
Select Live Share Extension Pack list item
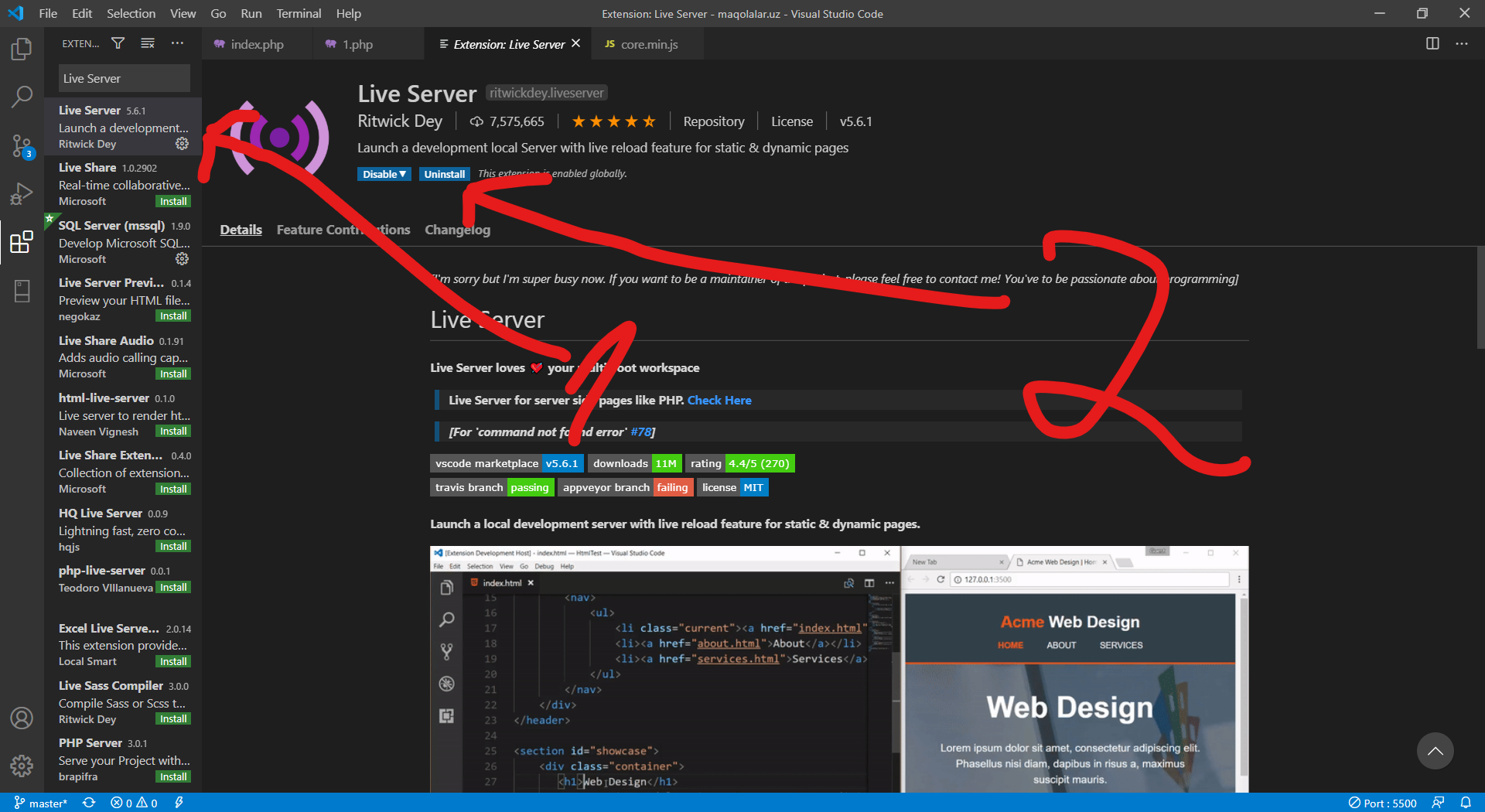123,472
